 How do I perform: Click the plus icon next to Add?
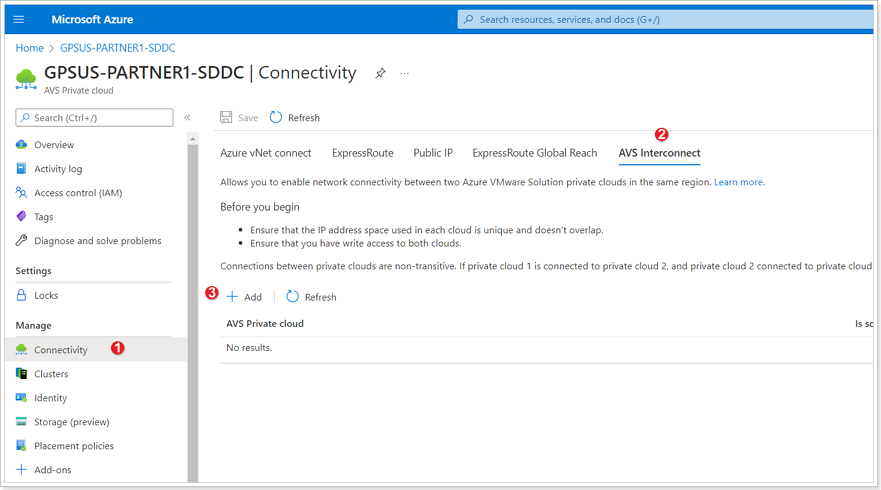pyautogui.click(x=232, y=296)
